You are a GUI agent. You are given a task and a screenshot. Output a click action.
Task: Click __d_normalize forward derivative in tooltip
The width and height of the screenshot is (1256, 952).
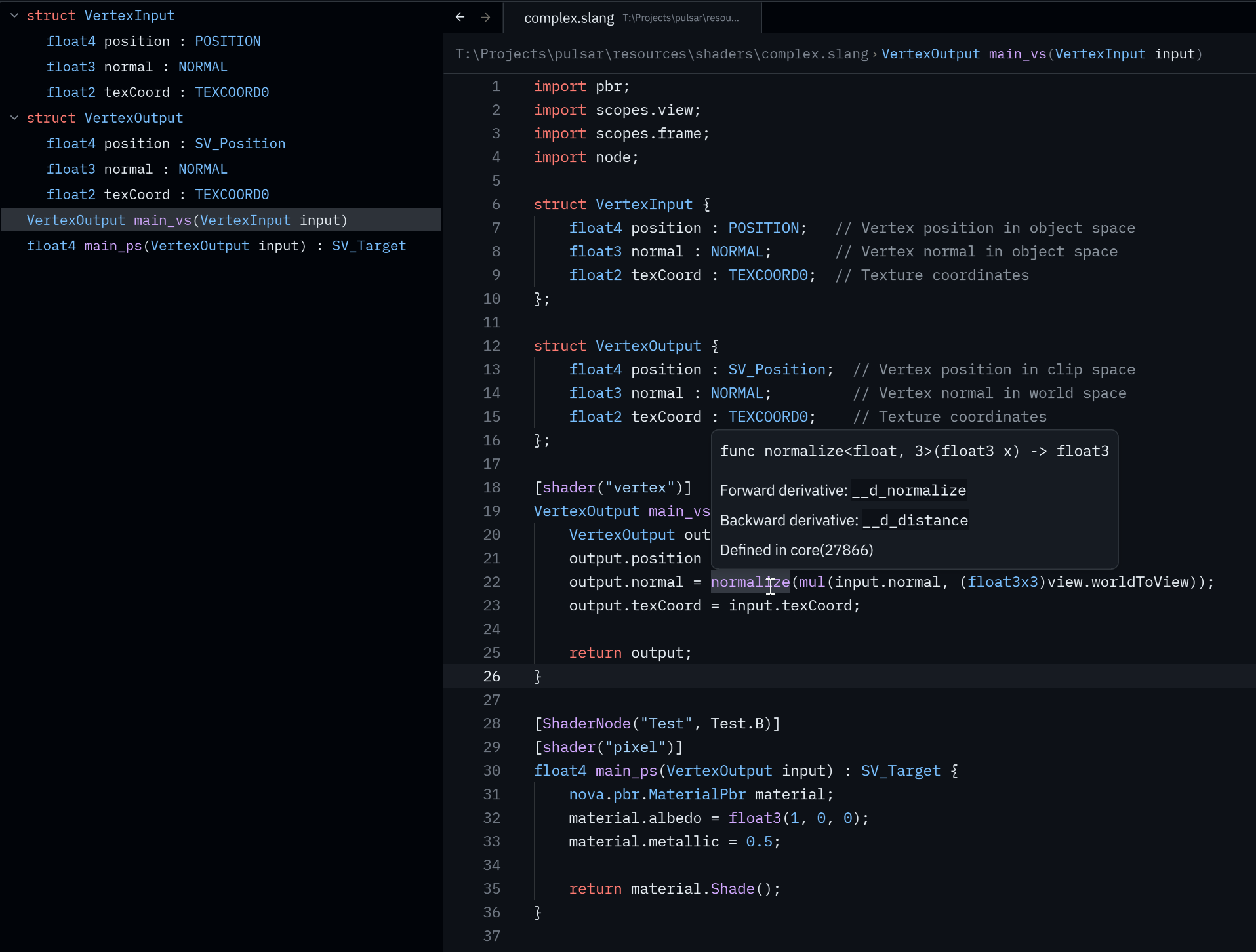pos(908,490)
